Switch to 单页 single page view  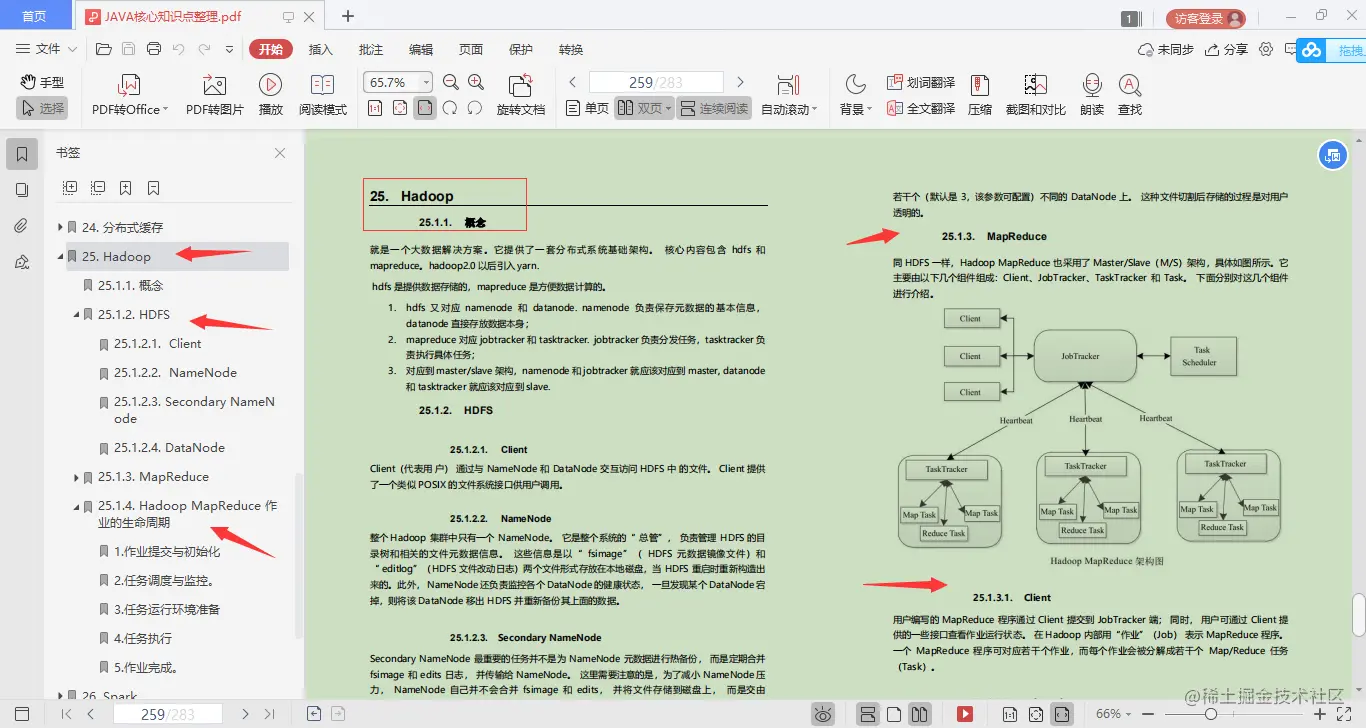(x=587, y=108)
